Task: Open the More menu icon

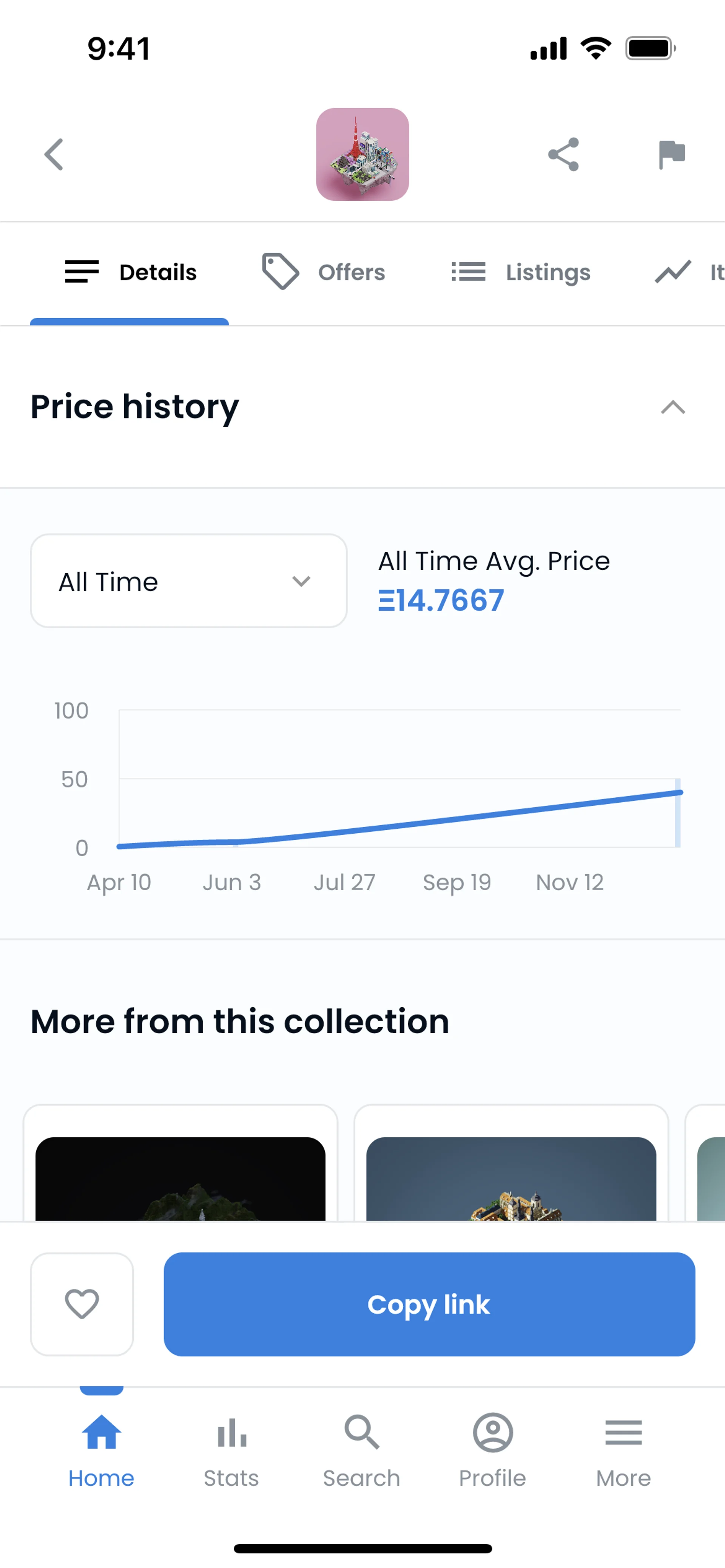Action: [x=623, y=1451]
